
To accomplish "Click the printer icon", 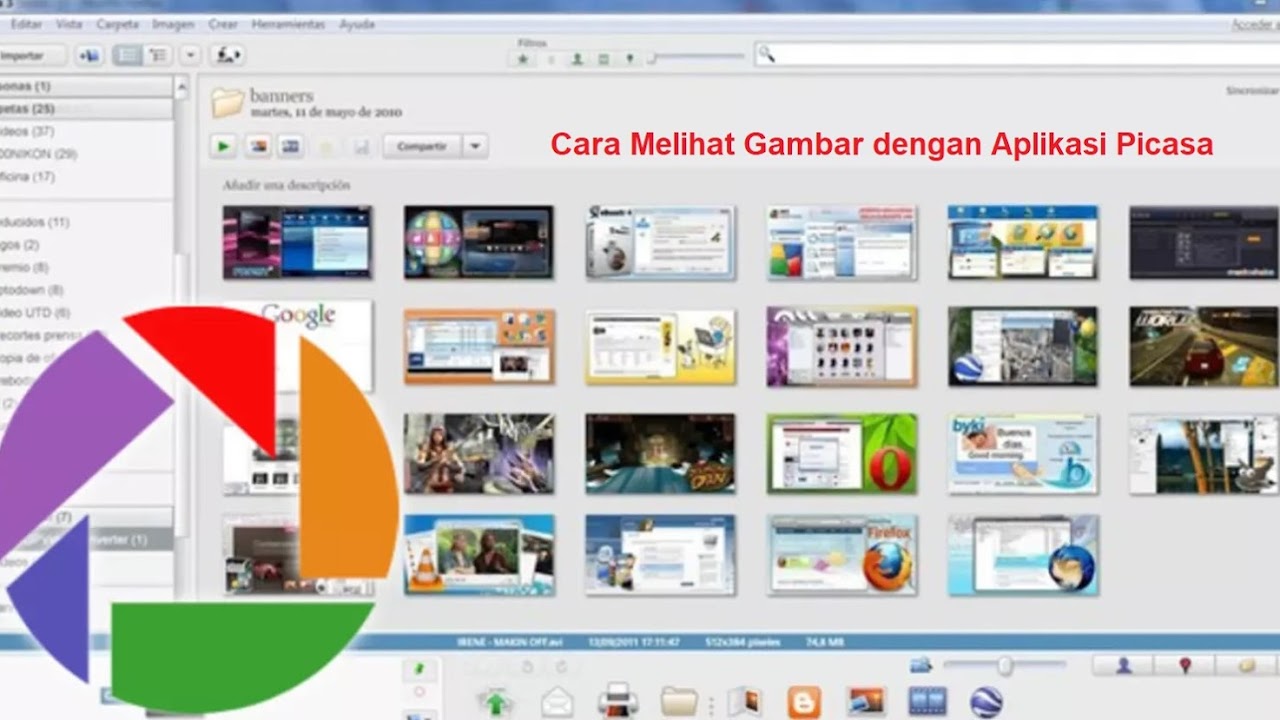I will coord(618,702).
